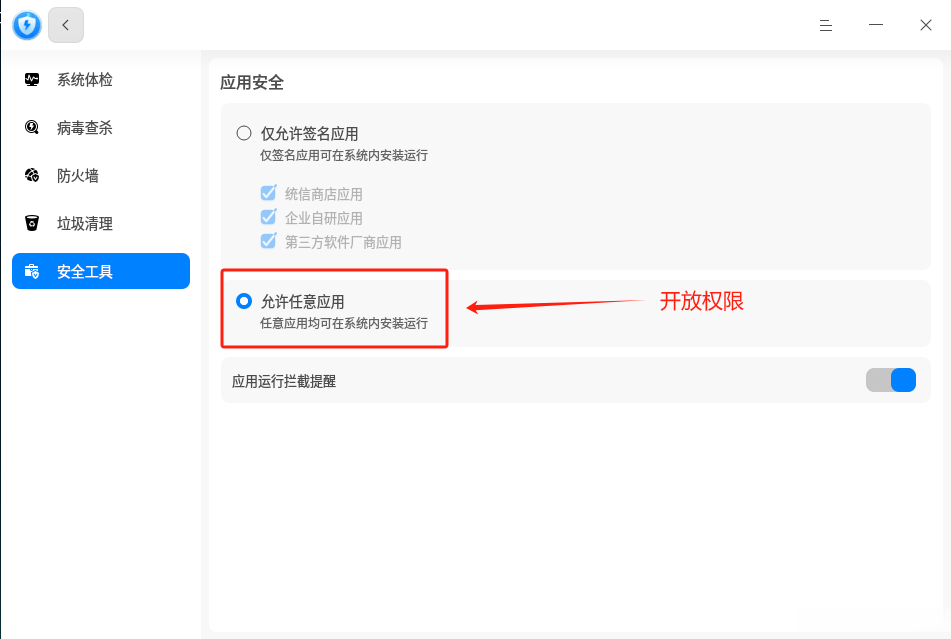Click the 垃圾清理 trash bin icon
The image size is (951, 639).
[x=32, y=224]
